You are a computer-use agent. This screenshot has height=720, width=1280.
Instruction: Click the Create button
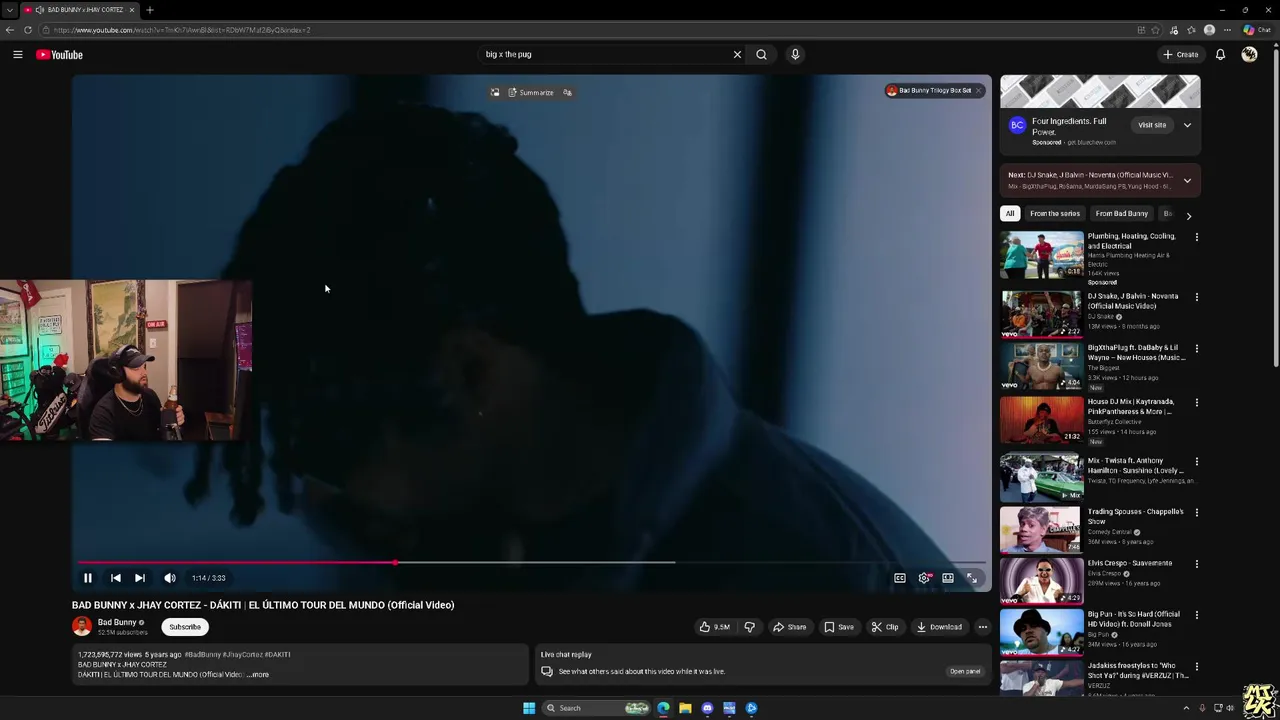point(1181,54)
